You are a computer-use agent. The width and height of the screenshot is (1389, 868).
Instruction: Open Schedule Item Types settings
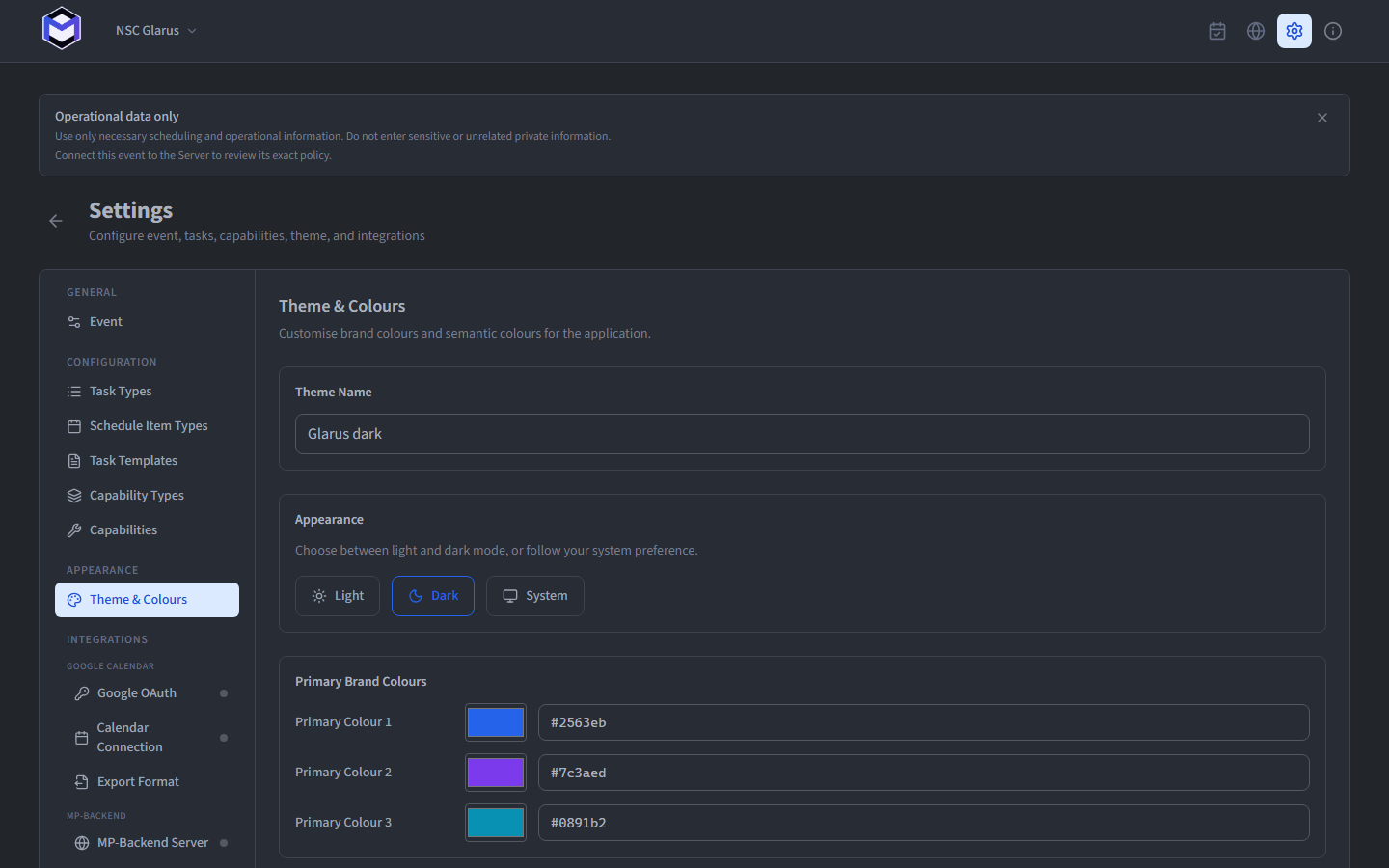(147, 426)
